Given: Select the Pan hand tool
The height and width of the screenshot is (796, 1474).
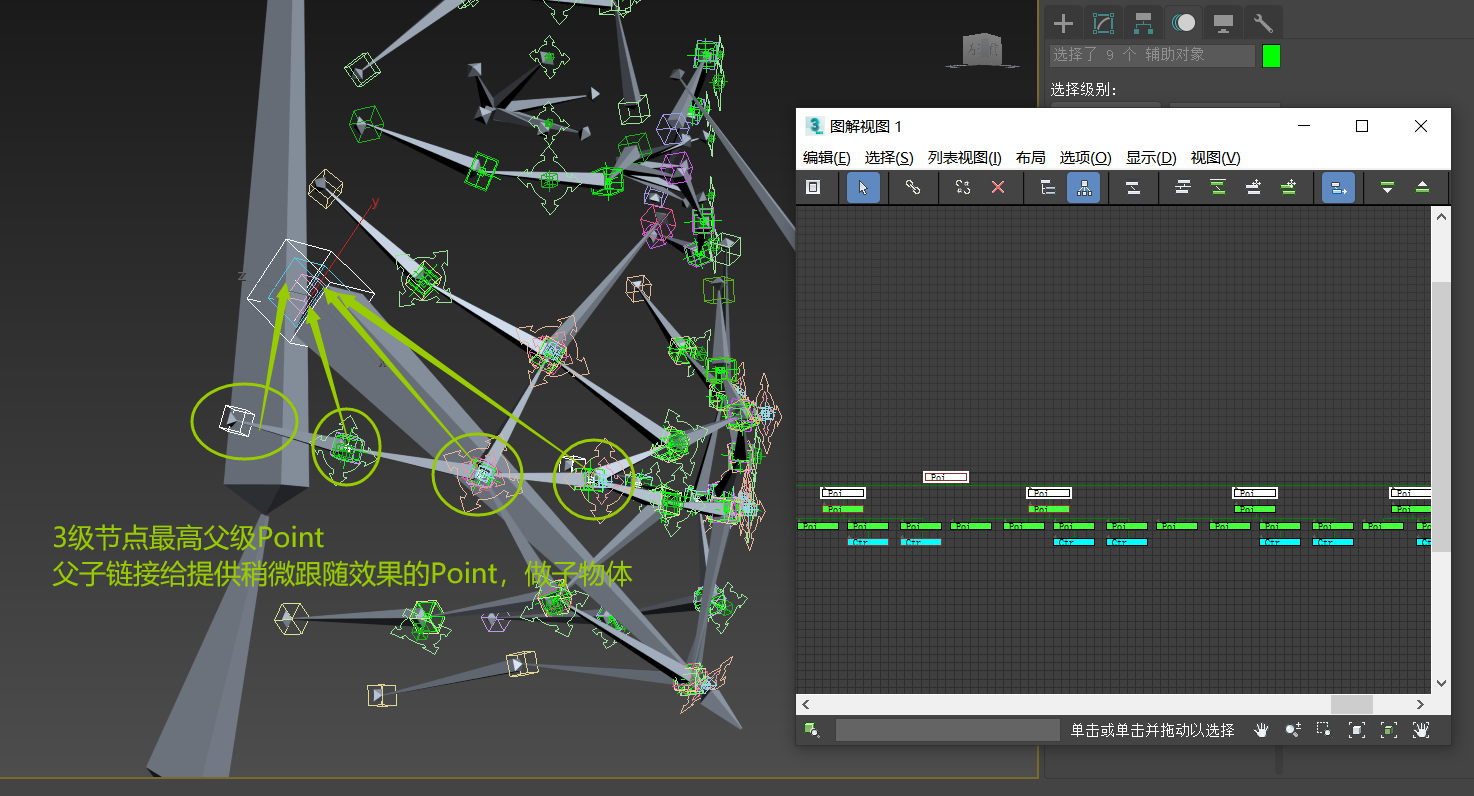Looking at the screenshot, I should click(x=1262, y=730).
